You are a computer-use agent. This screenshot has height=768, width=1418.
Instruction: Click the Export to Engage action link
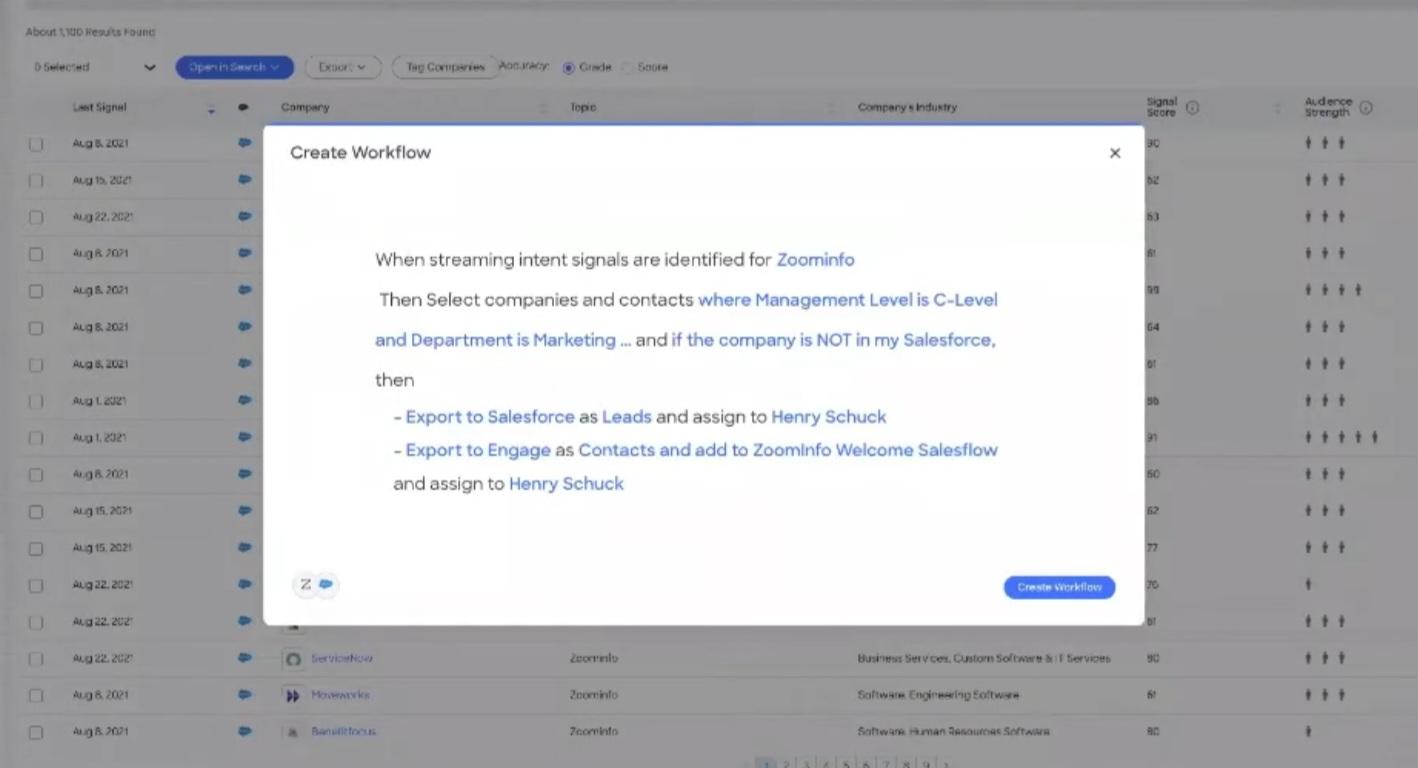pyautogui.click(x=478, y=450)
